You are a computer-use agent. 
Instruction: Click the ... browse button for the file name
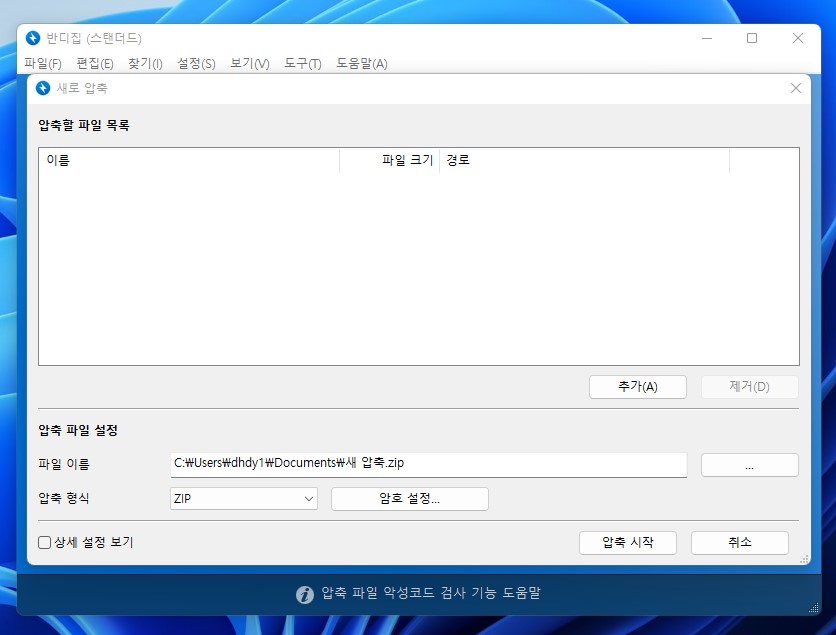pyautogui.click(x=750, y=465)
